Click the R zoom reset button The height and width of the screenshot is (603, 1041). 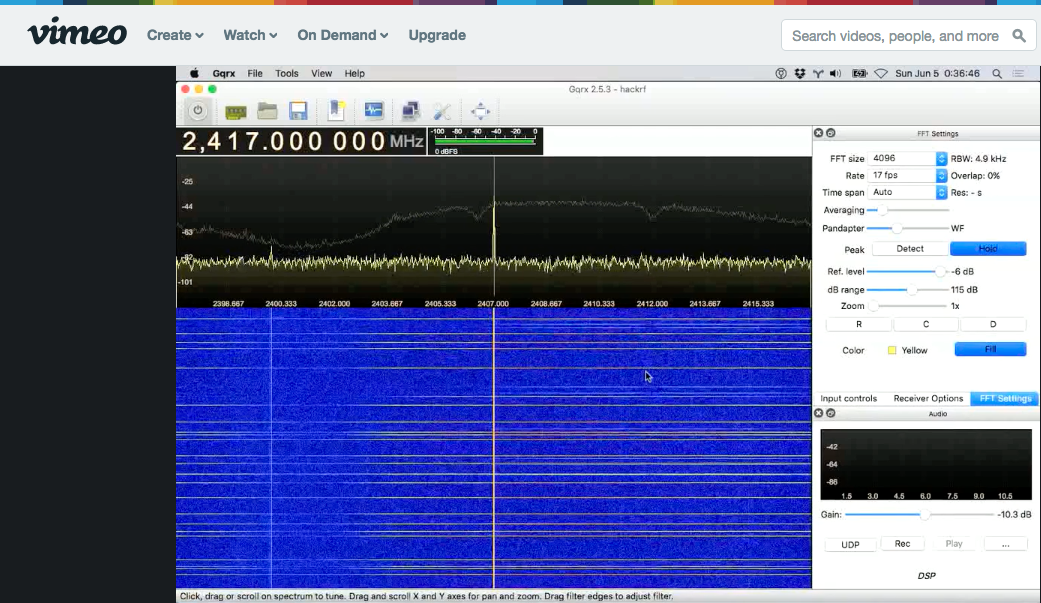coord(858,324)
